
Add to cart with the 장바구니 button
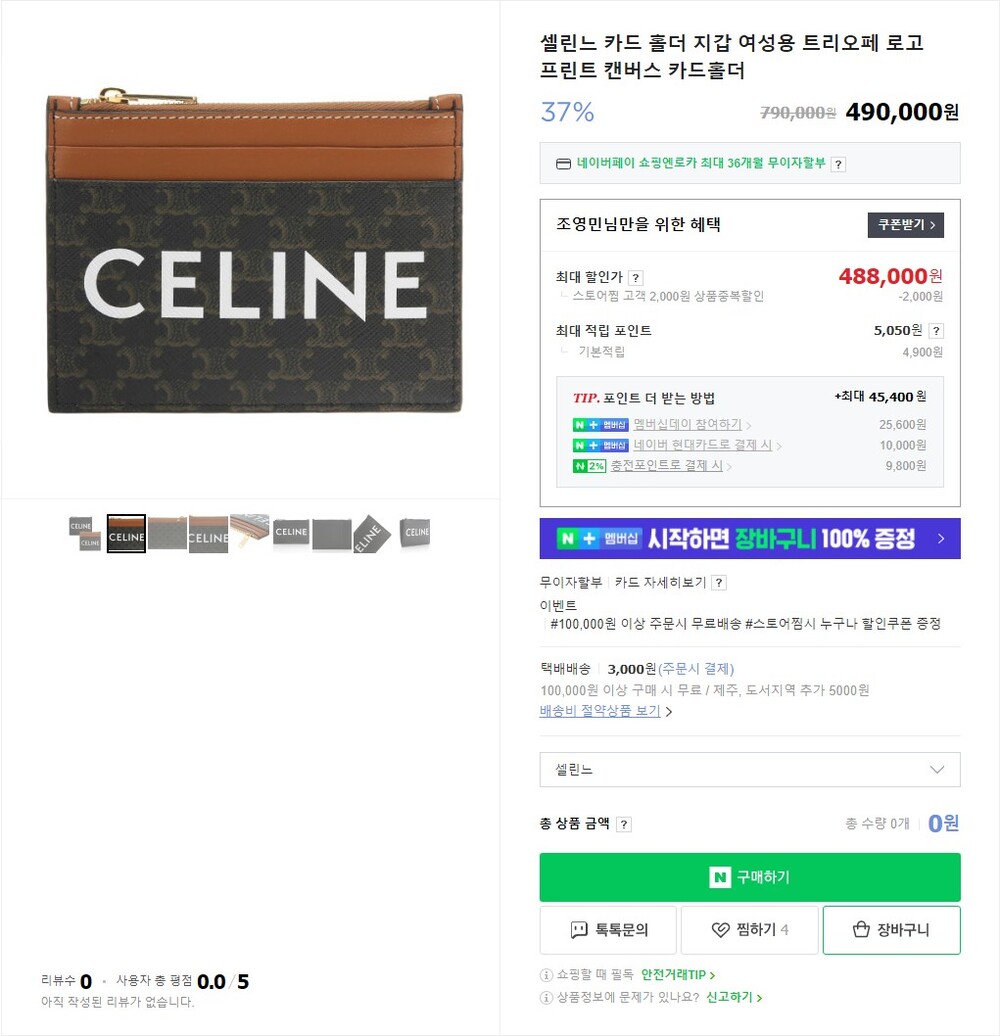click(x=891, y=930)
